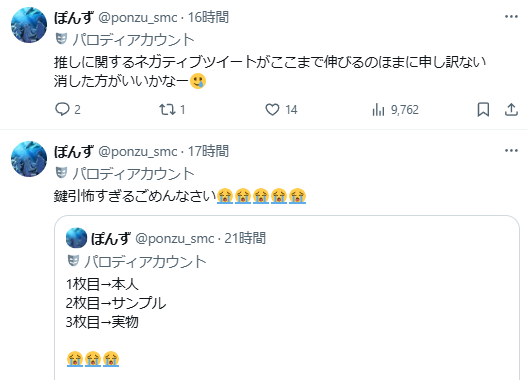Share the first tweet
Screen dimensions: 527x380
coord(511,110)
